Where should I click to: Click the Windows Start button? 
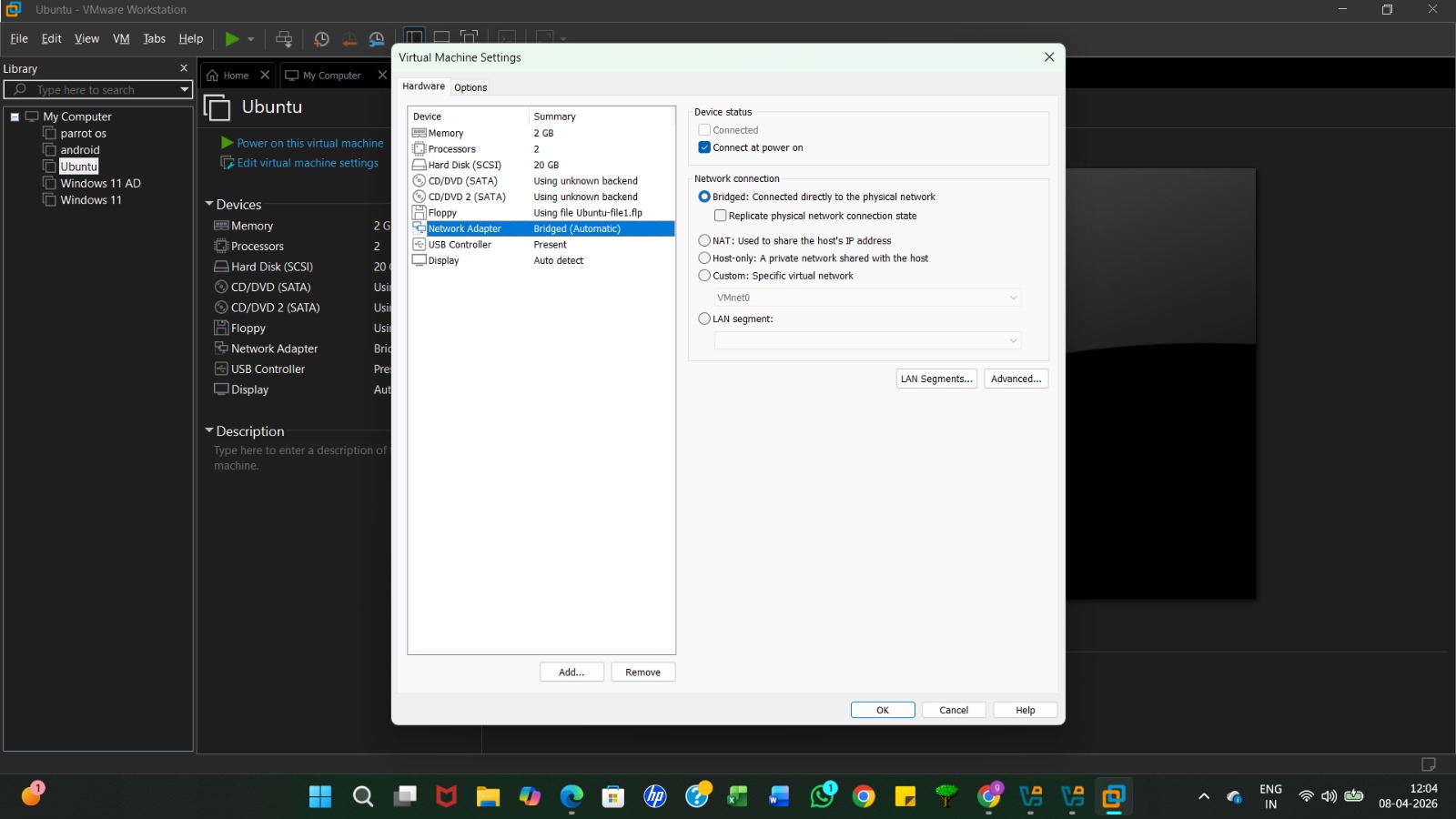320,797
